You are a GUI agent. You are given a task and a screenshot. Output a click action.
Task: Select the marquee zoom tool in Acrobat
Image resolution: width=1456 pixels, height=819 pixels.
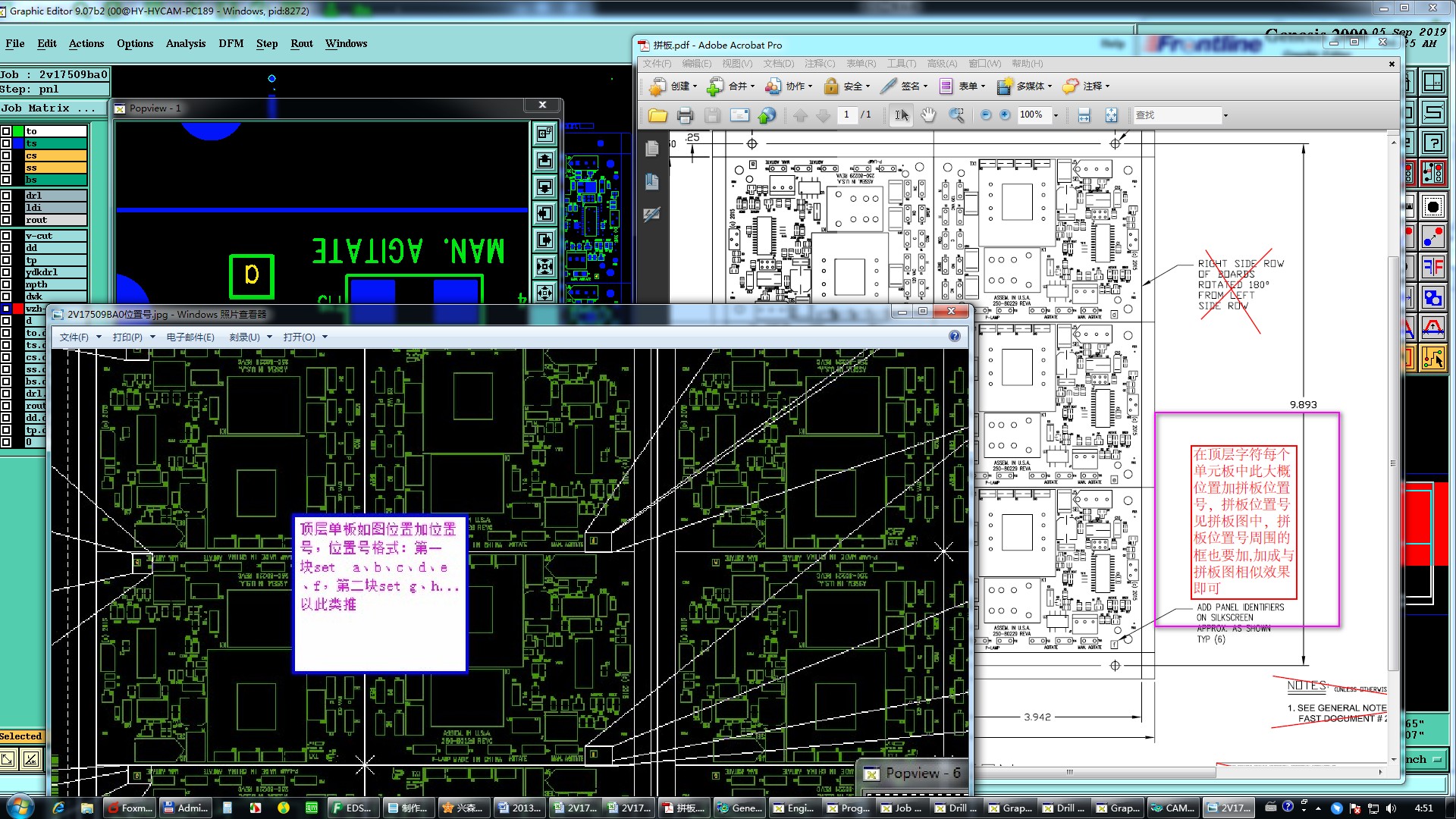pos(956,115)
